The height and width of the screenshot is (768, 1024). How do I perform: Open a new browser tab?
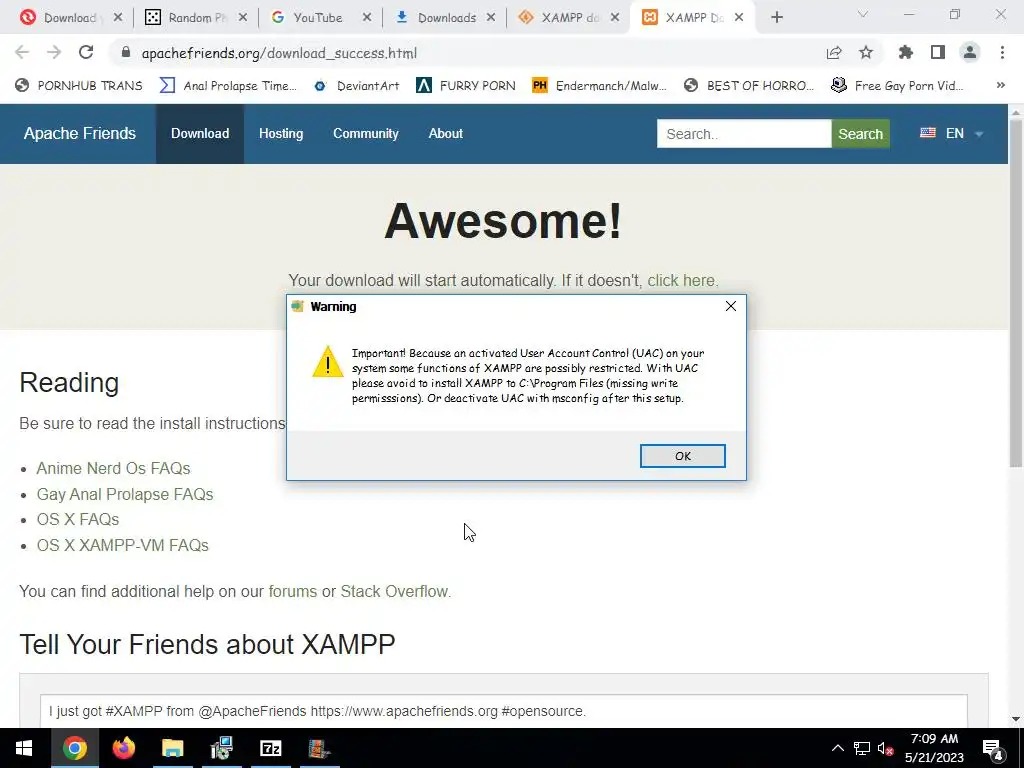(x=776, y=18)
